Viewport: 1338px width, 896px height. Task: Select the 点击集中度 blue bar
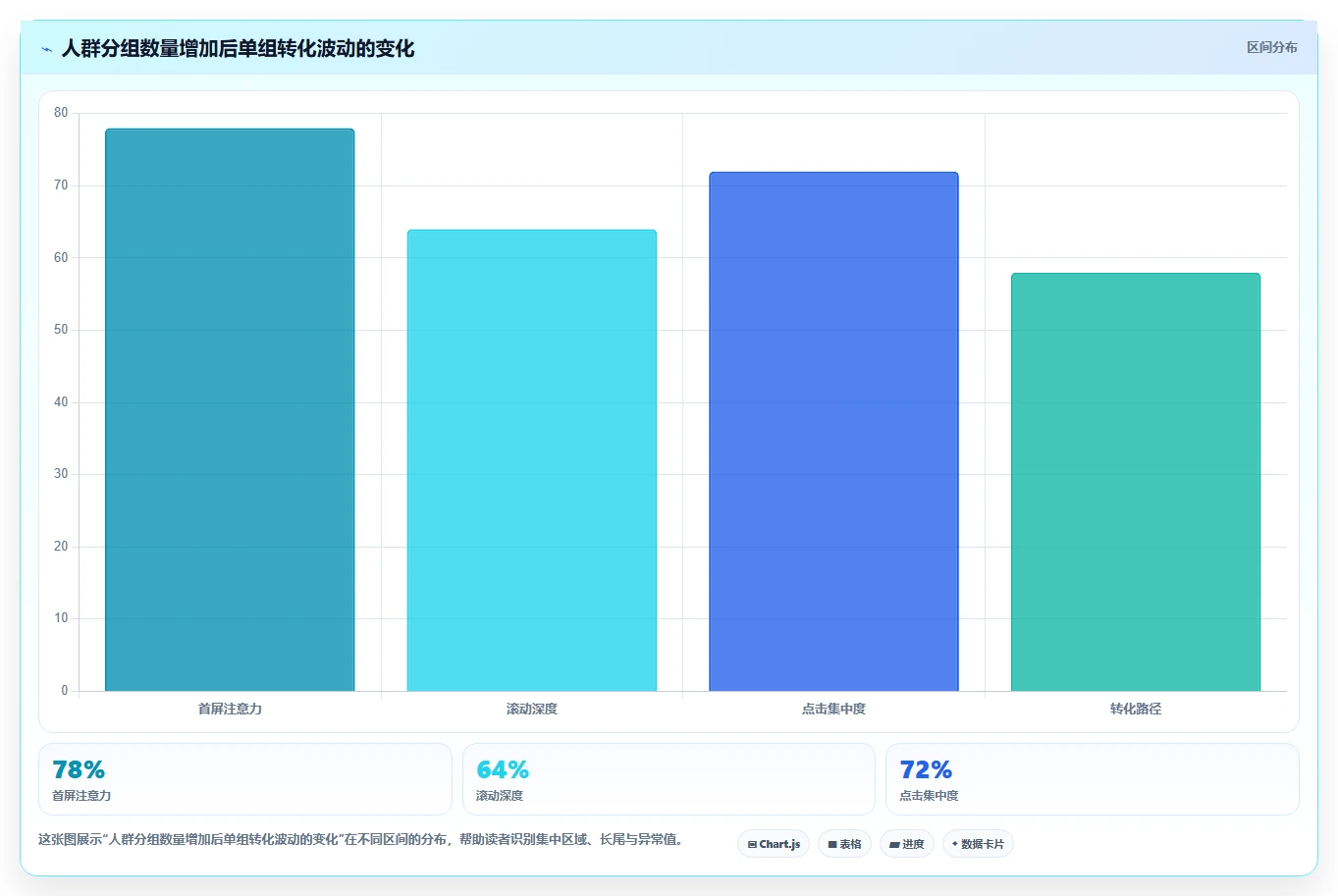[x=833, y=432]
